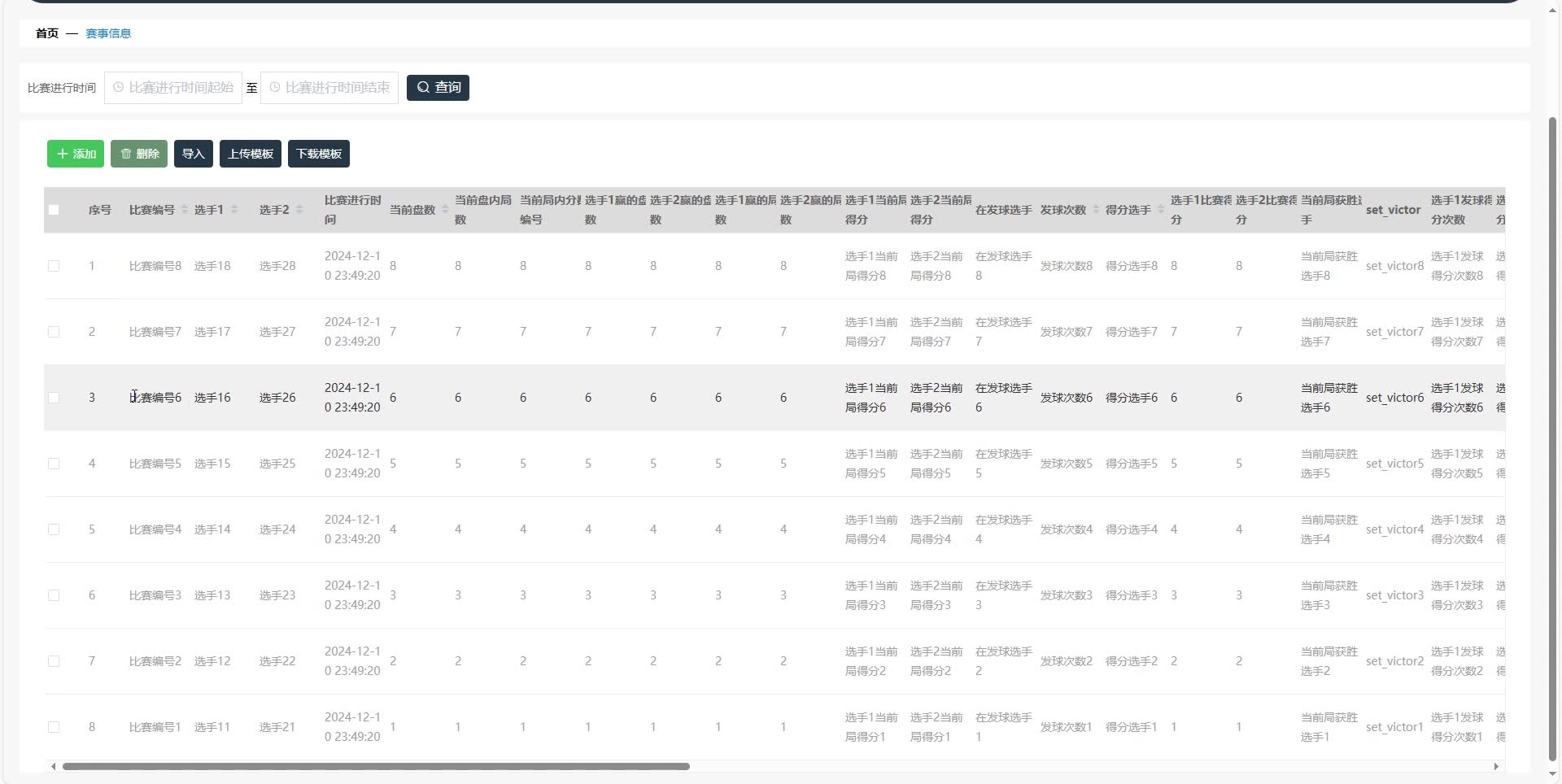Select cell 选手21

coord(277,727)
